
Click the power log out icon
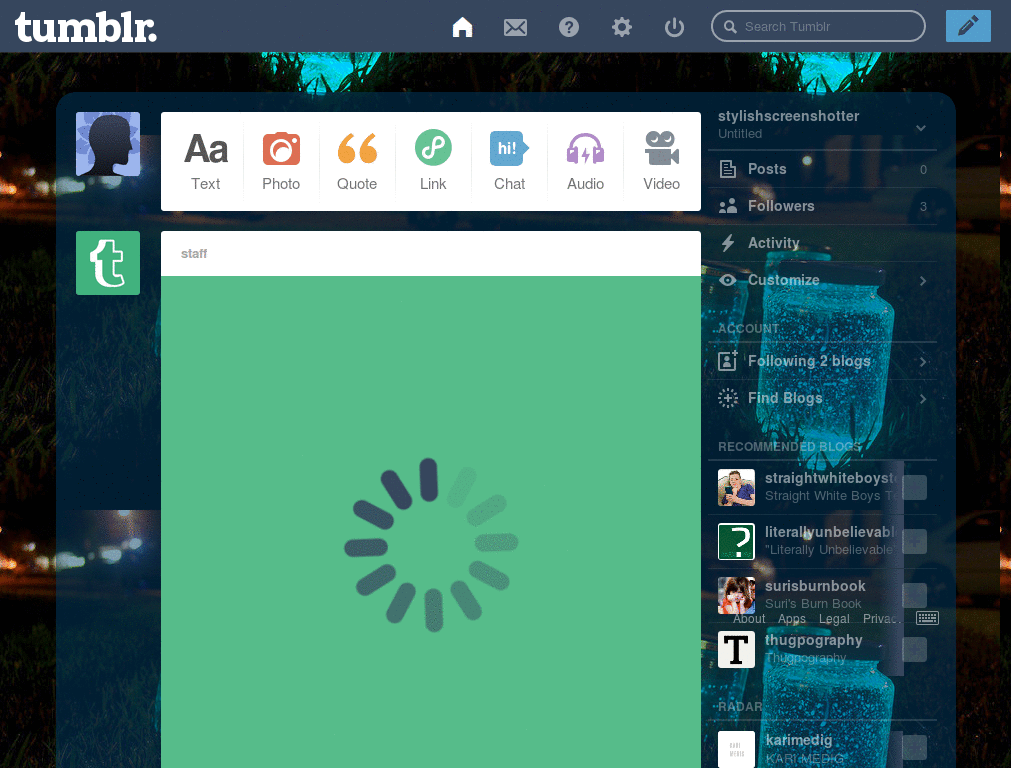click(x=674, y=27)
